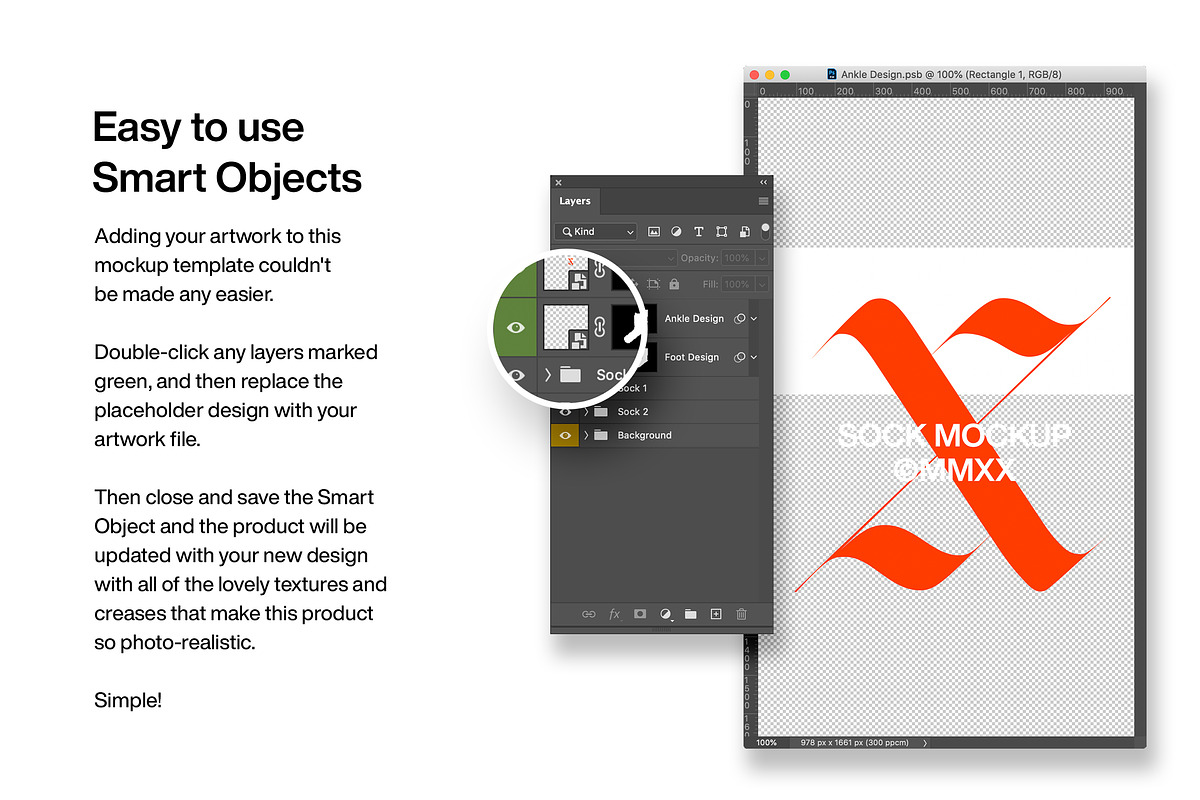Filter for type layers with the T icon
The image size is (1200, 800).
click(x=699, y=231)
